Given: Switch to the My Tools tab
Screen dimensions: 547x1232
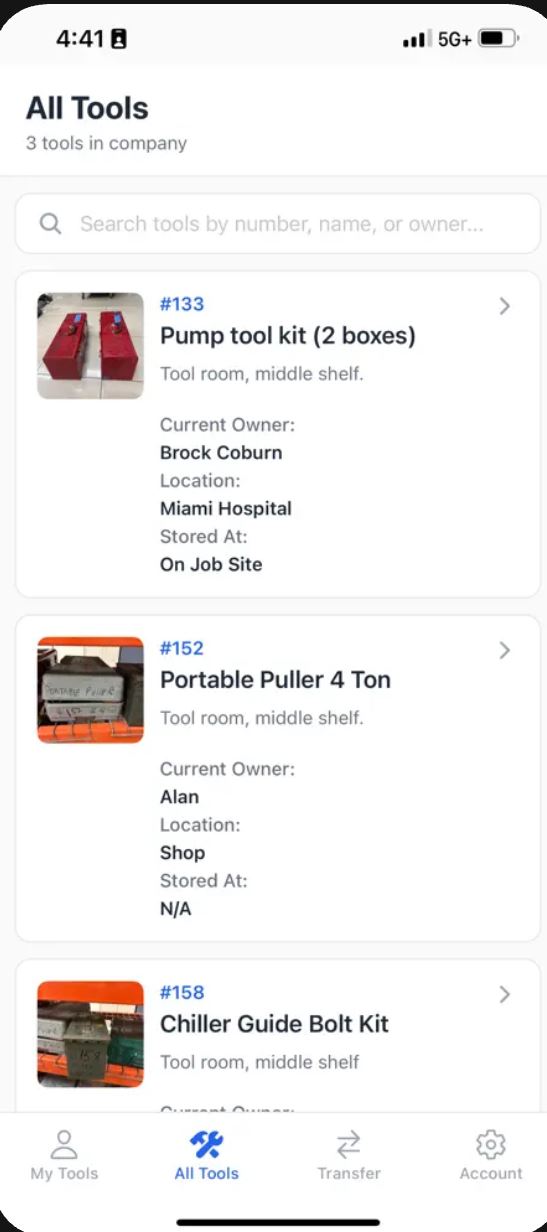Looking at the screenshot, I should pyautogui.click(x=64, y=1156).
